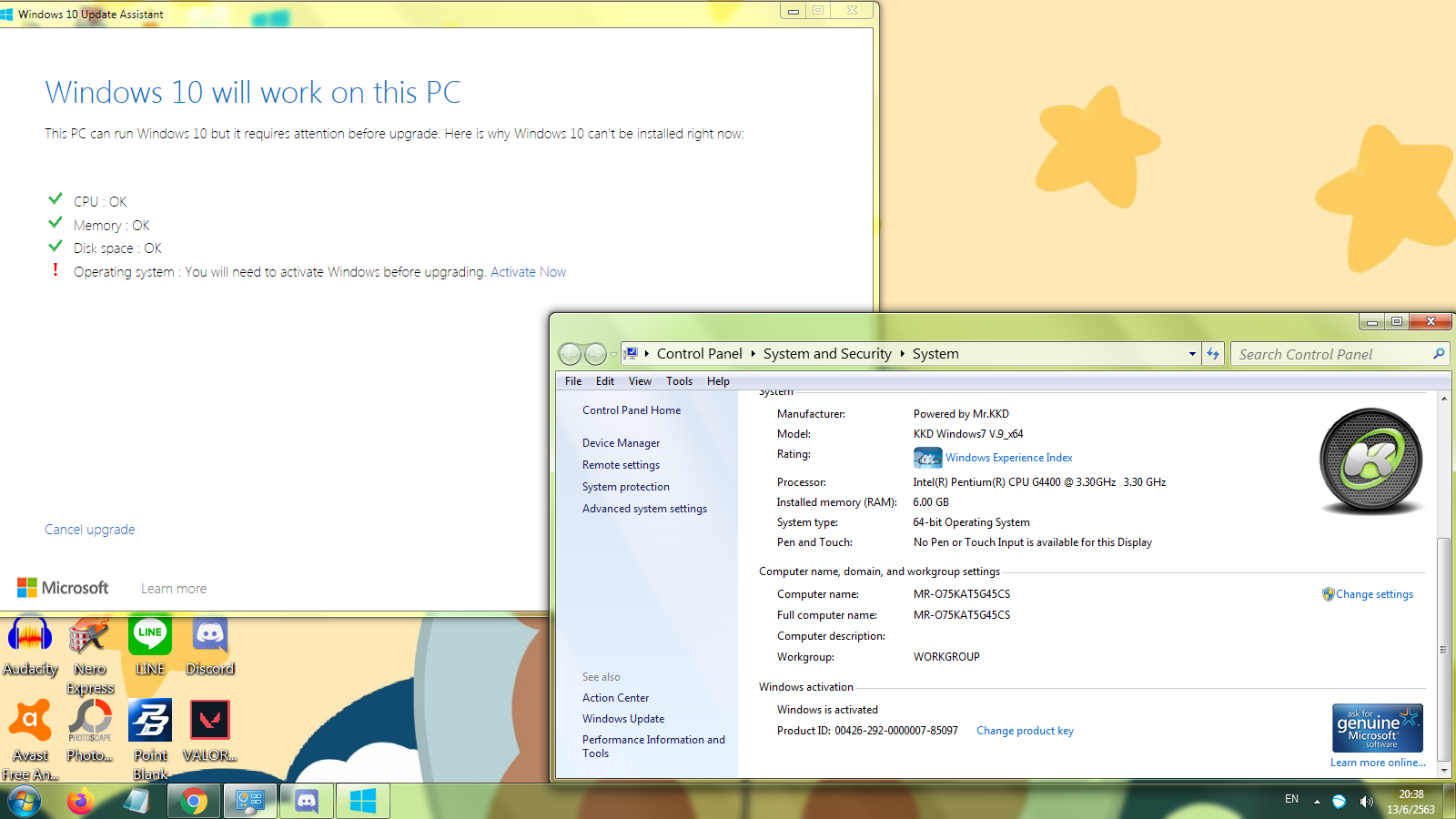Expand the arrow before Control Panel breadcrumb

[x=646, y=354]
